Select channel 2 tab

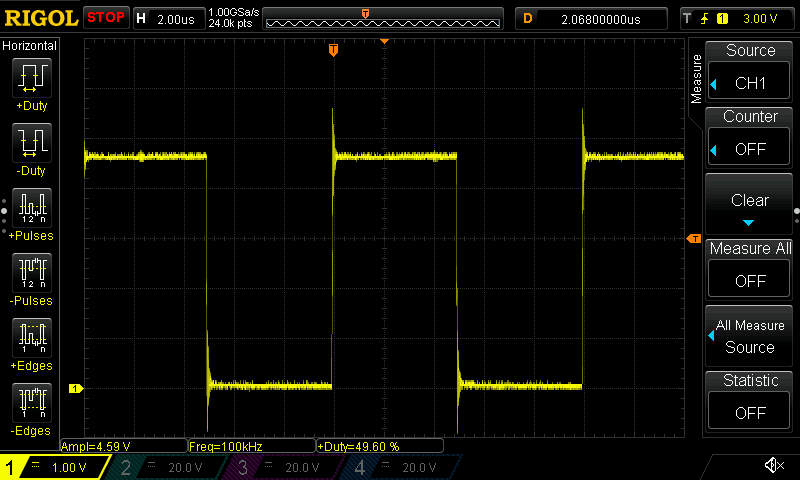tap(166, 467)
